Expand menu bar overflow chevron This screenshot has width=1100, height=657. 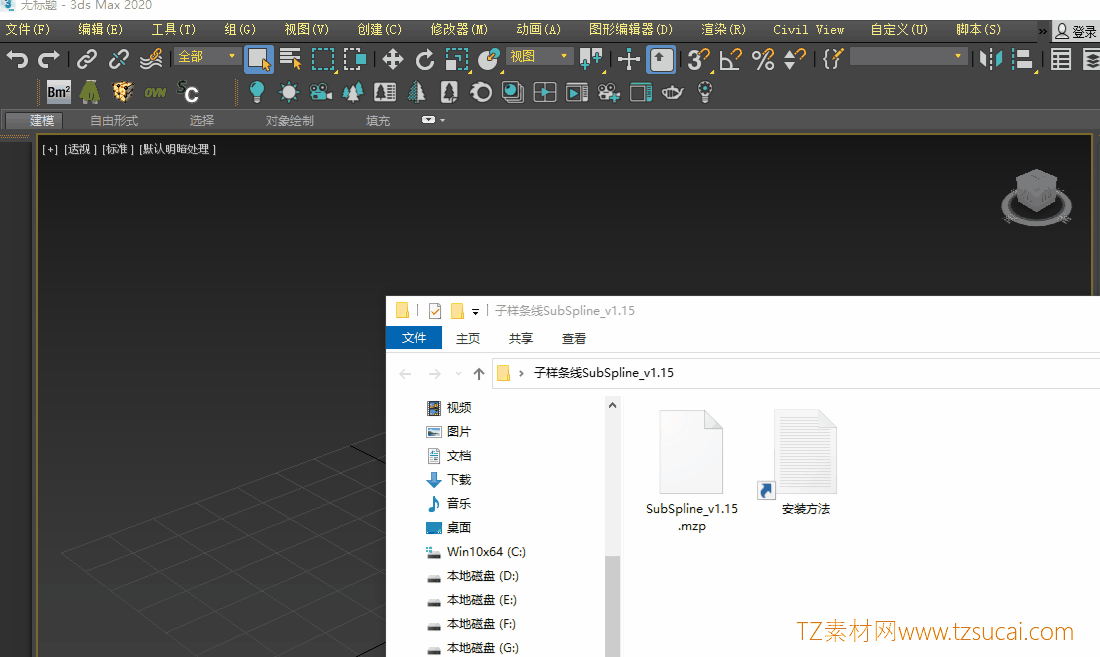1042,31
